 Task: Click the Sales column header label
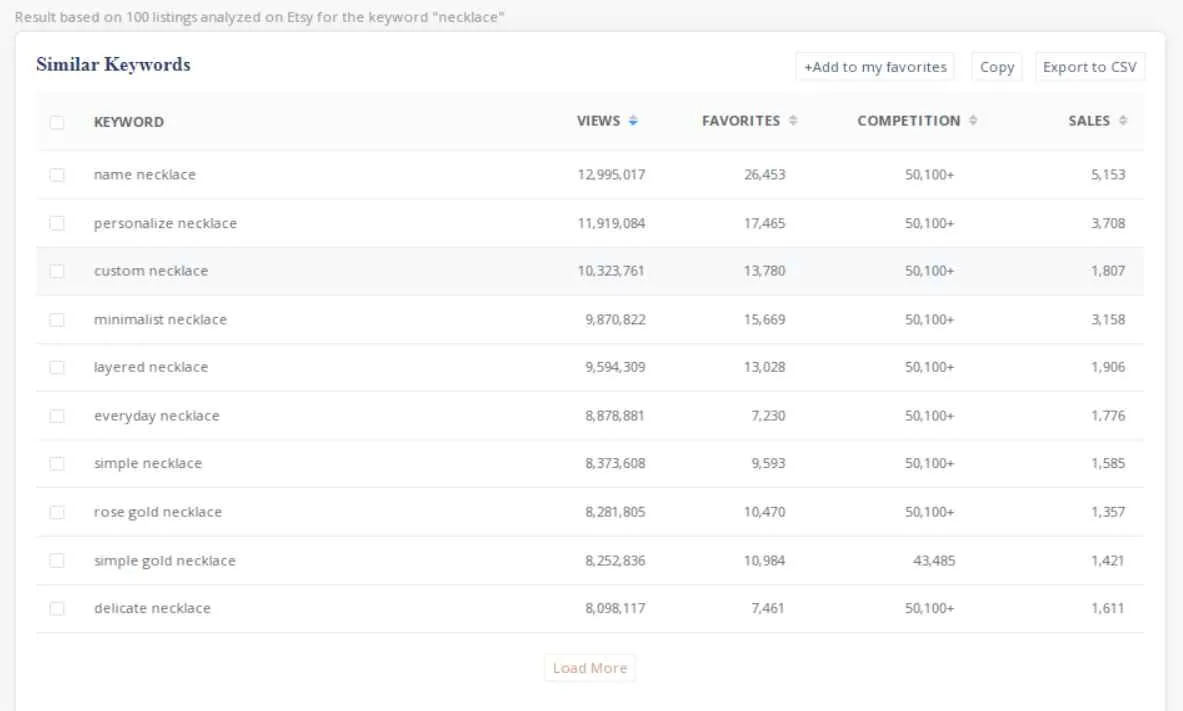1089,121
